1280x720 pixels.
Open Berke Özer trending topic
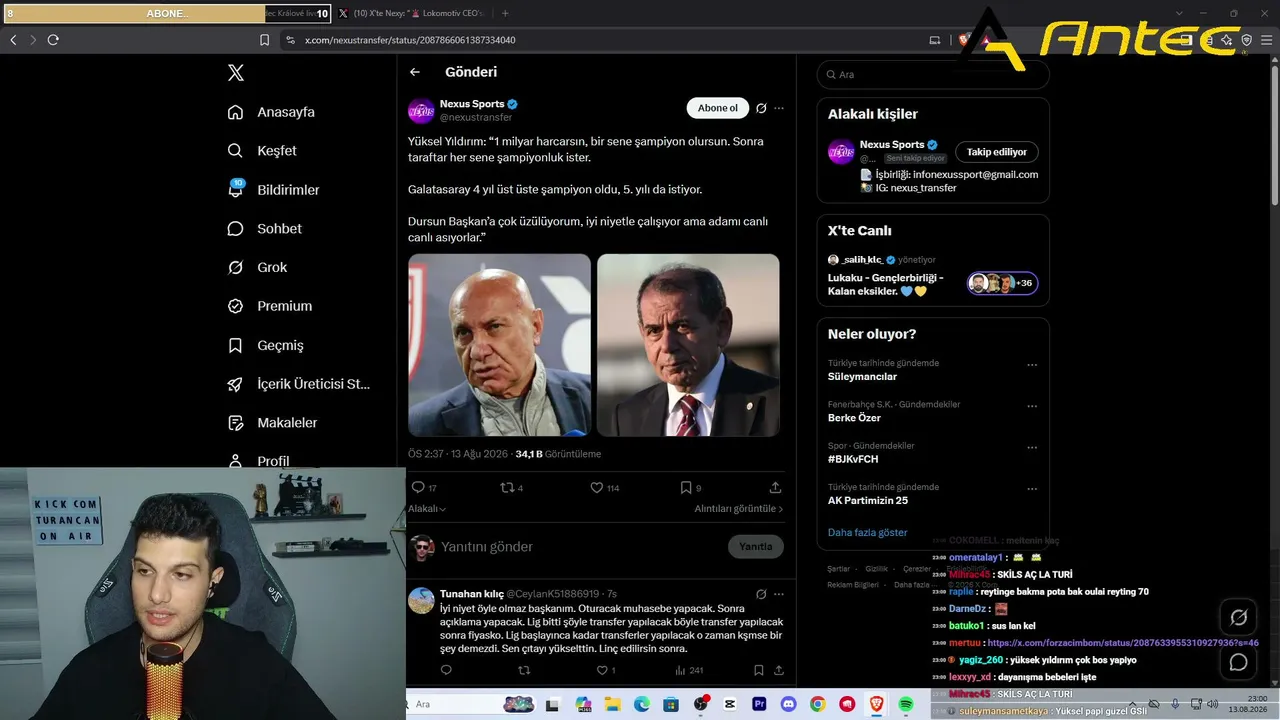click(854, 418)
